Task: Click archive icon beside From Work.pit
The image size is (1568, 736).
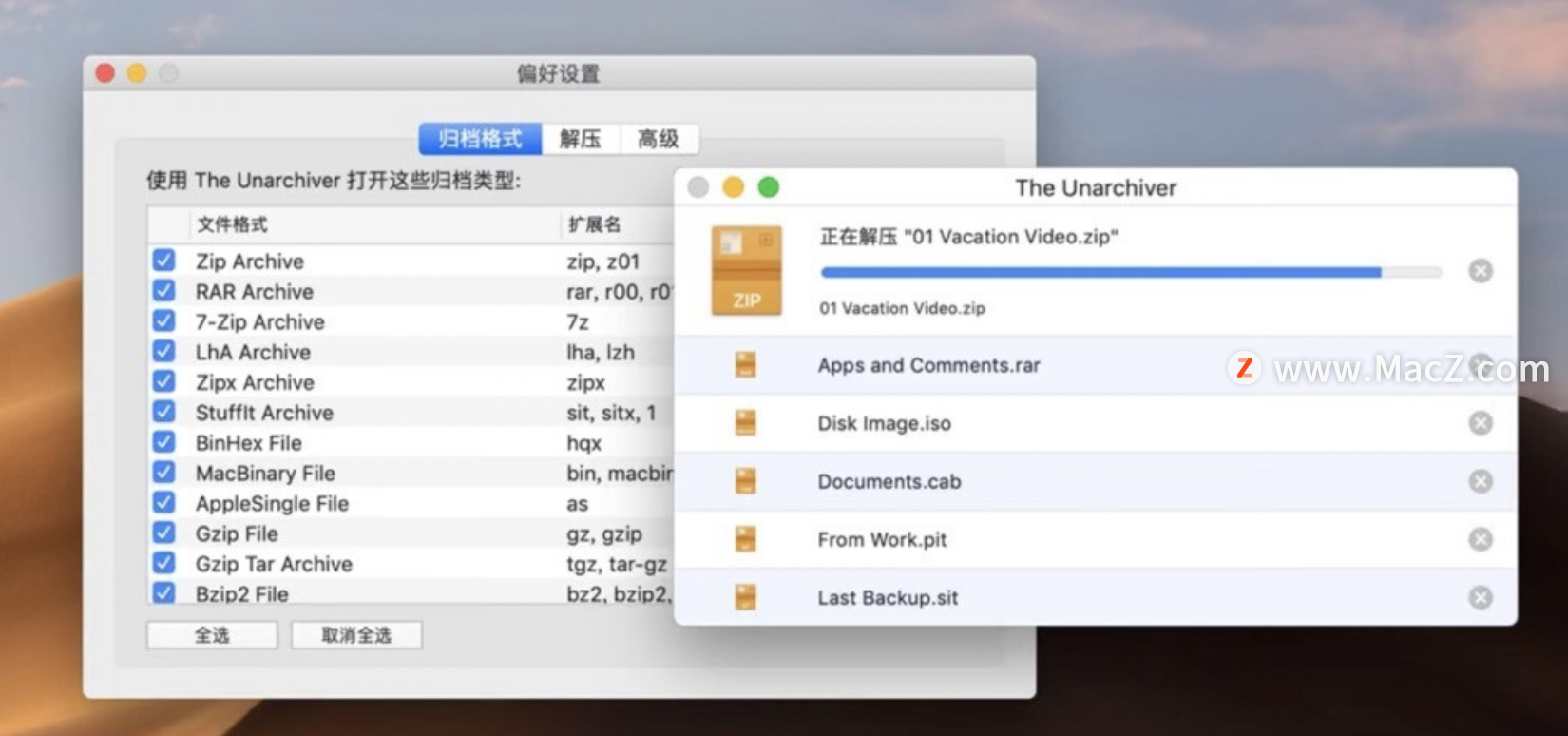Action: (x=746, y=539)
